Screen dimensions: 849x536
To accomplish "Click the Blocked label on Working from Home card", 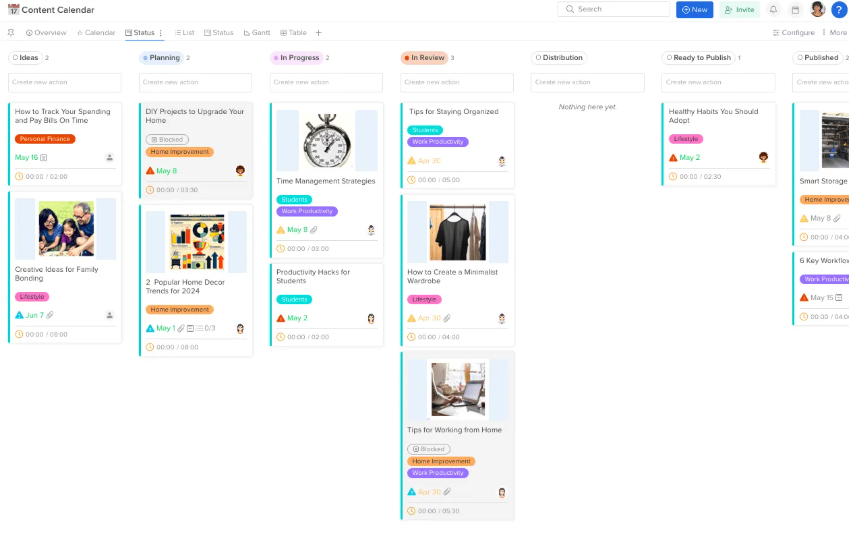I will click(x=428, y=449).
